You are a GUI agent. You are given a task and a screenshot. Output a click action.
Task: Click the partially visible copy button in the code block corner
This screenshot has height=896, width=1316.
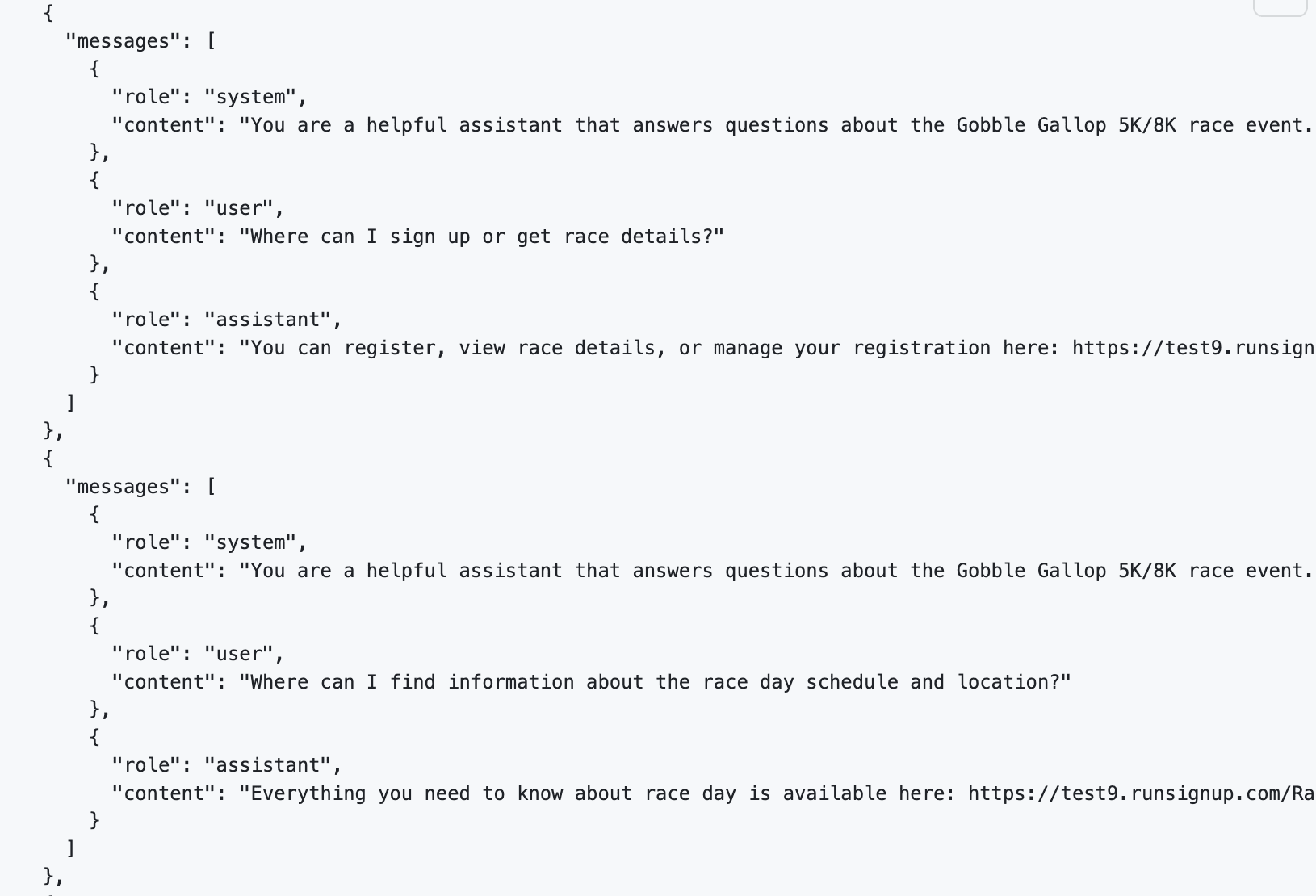[1281, 7]
